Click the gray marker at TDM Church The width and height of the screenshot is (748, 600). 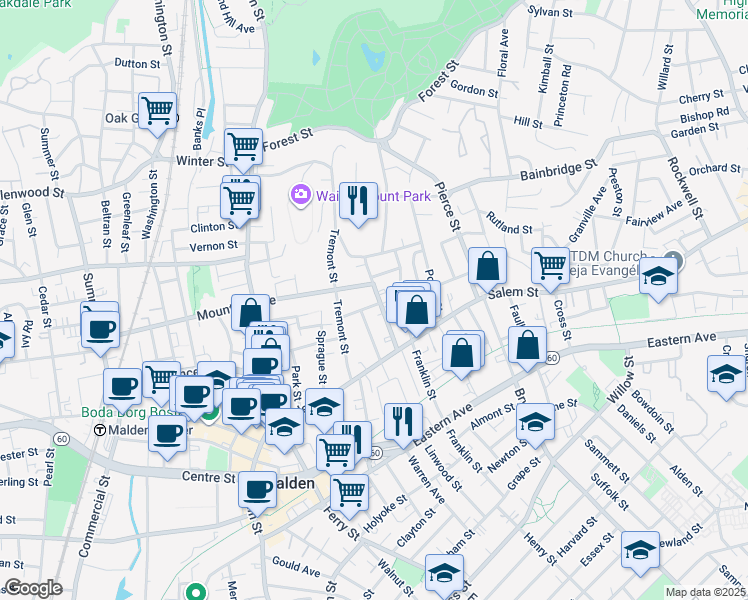[676, 259]
